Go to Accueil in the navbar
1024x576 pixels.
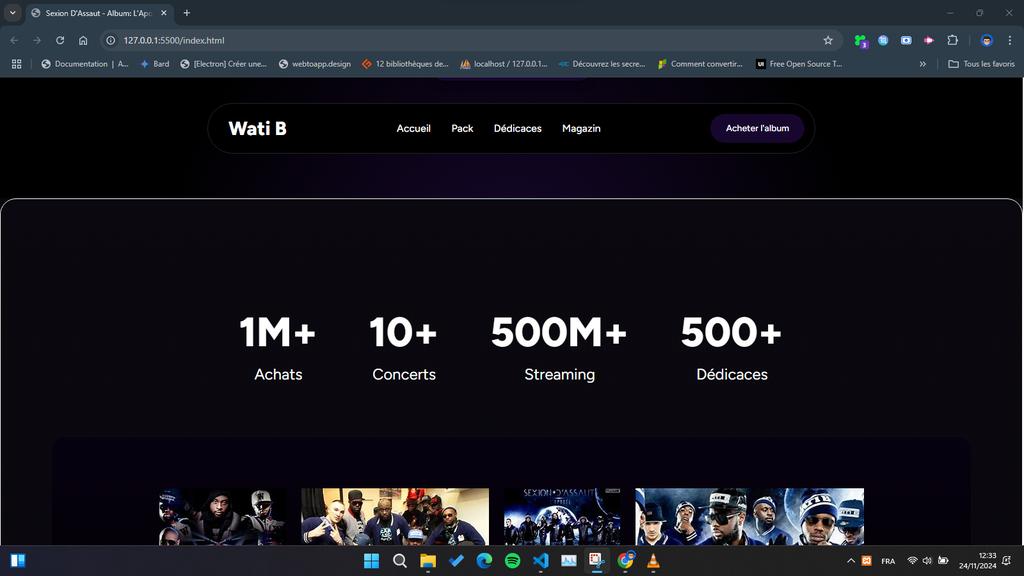[413, 129]
